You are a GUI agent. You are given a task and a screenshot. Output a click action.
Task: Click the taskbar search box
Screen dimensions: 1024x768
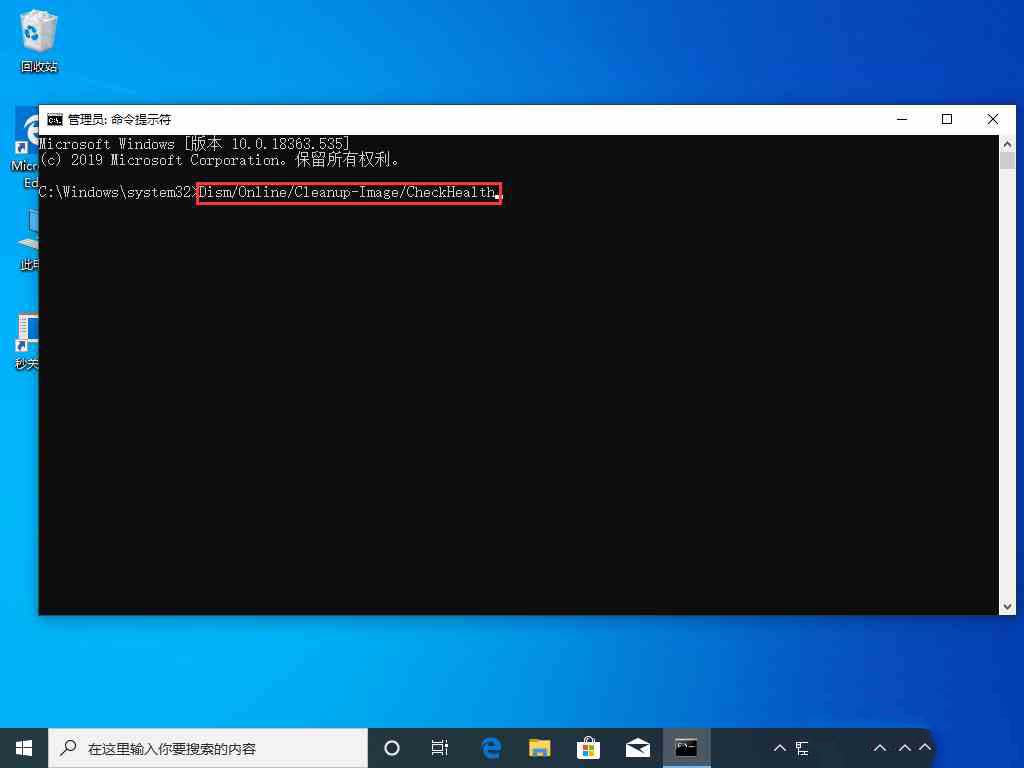208,748
